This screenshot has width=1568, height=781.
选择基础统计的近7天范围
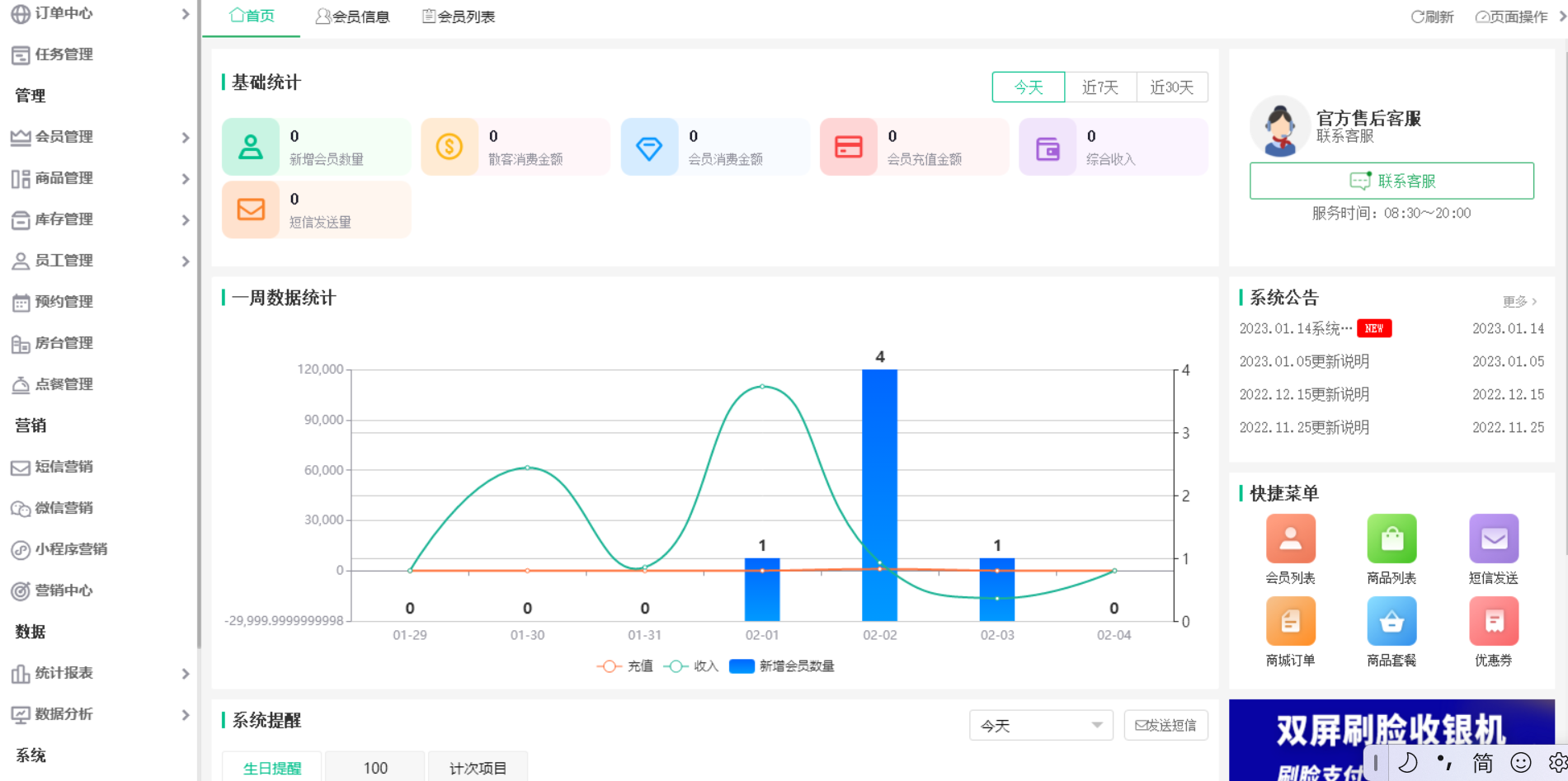(1100, 87)
